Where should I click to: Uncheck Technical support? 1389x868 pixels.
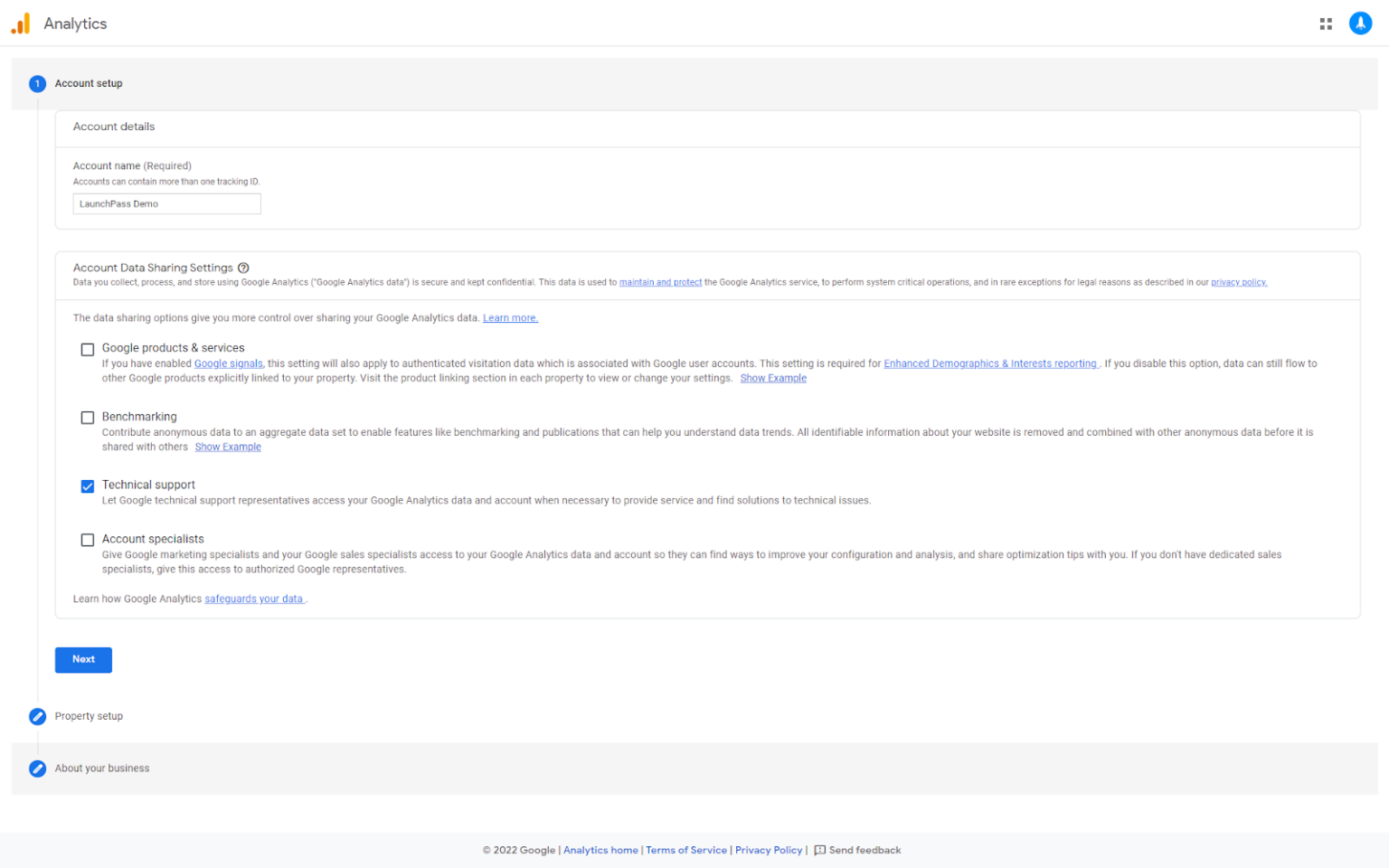87,486
